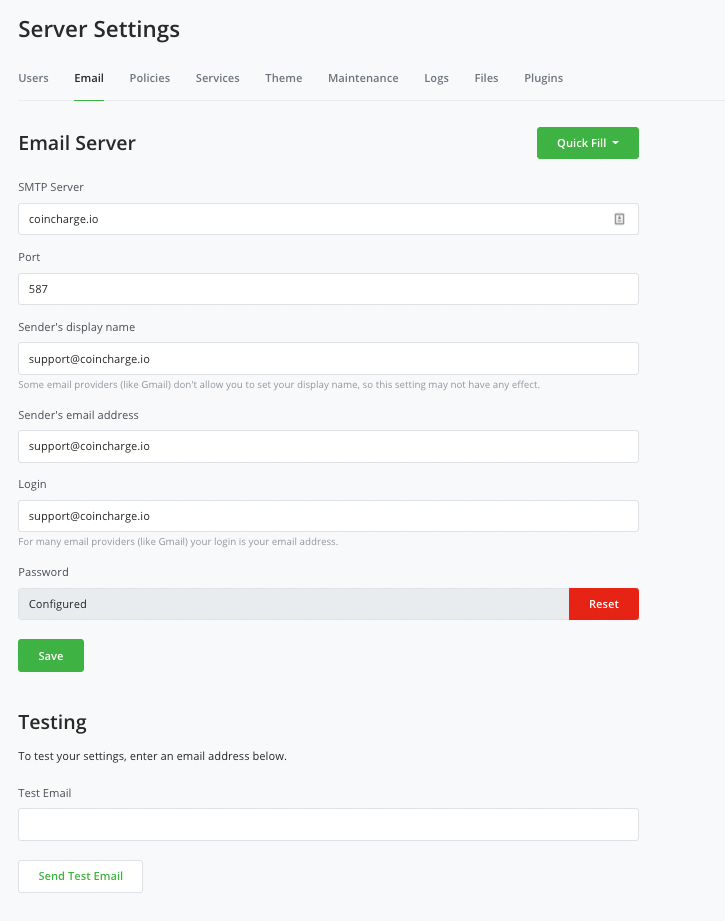Click the Sender's email address field
Image resolution: width=725 pixels, height=921 pixels.
point(328,446)
